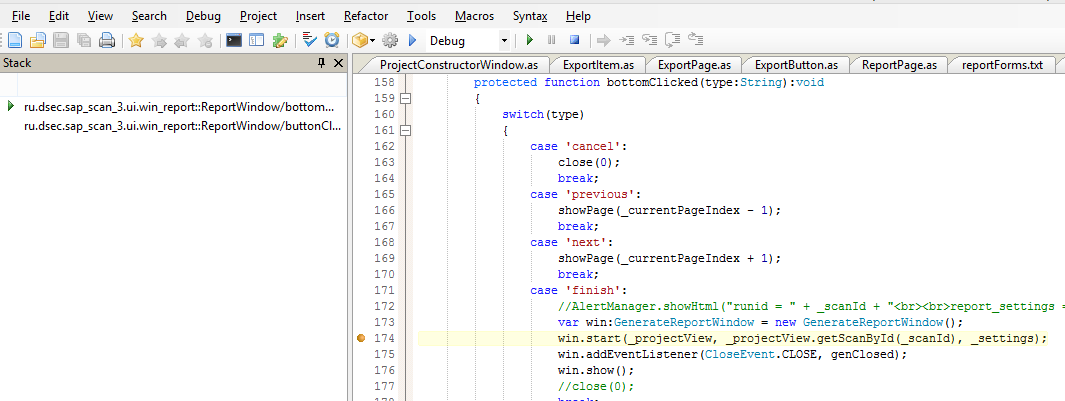The width and height of the screenshot is (1065, 401).
Task: Switch to ExportButton.as tab
Action: 796,65
